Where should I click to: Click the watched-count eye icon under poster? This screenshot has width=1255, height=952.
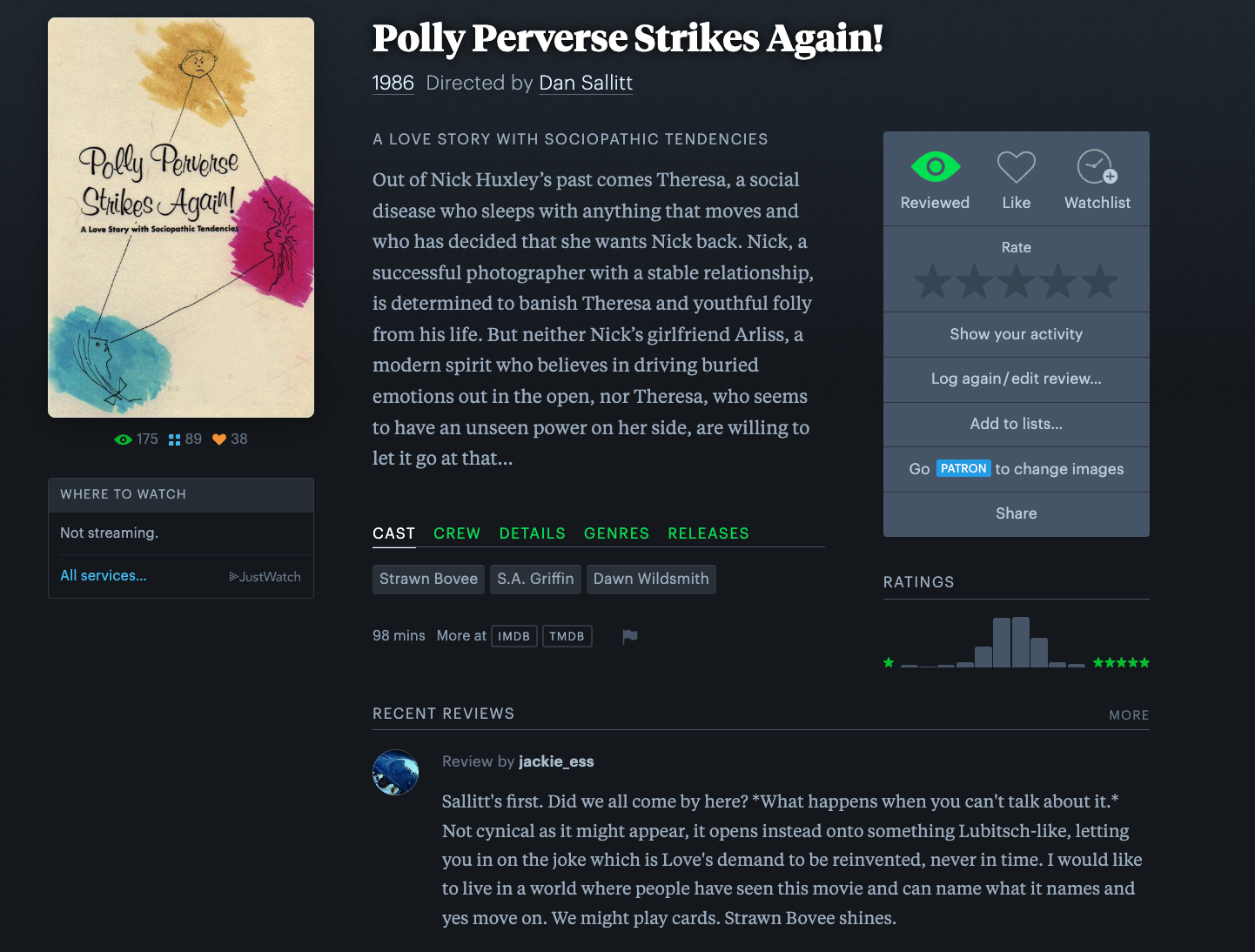[x=124, y=439]
